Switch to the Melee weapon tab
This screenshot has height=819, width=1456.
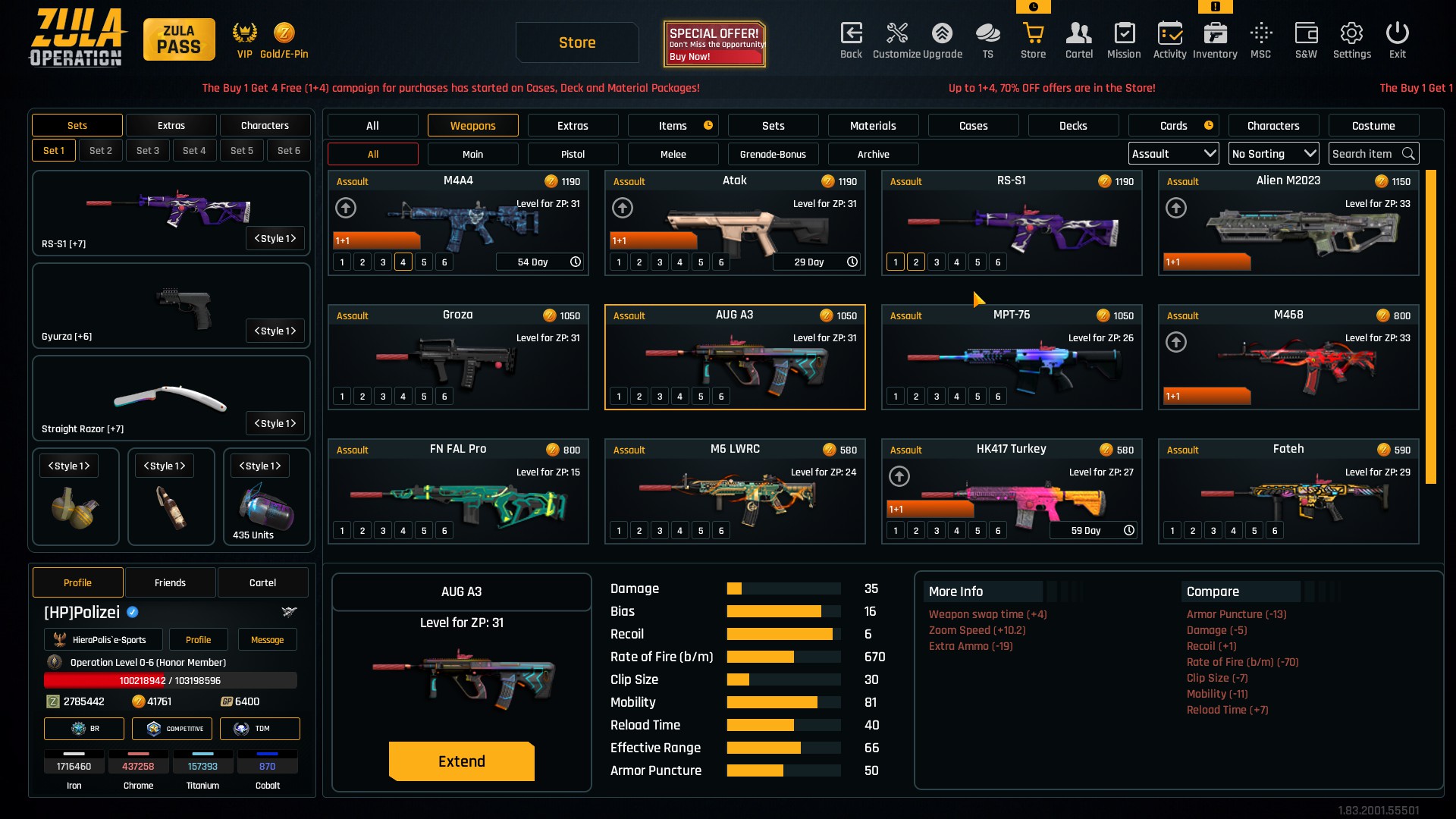click(673, 154)
